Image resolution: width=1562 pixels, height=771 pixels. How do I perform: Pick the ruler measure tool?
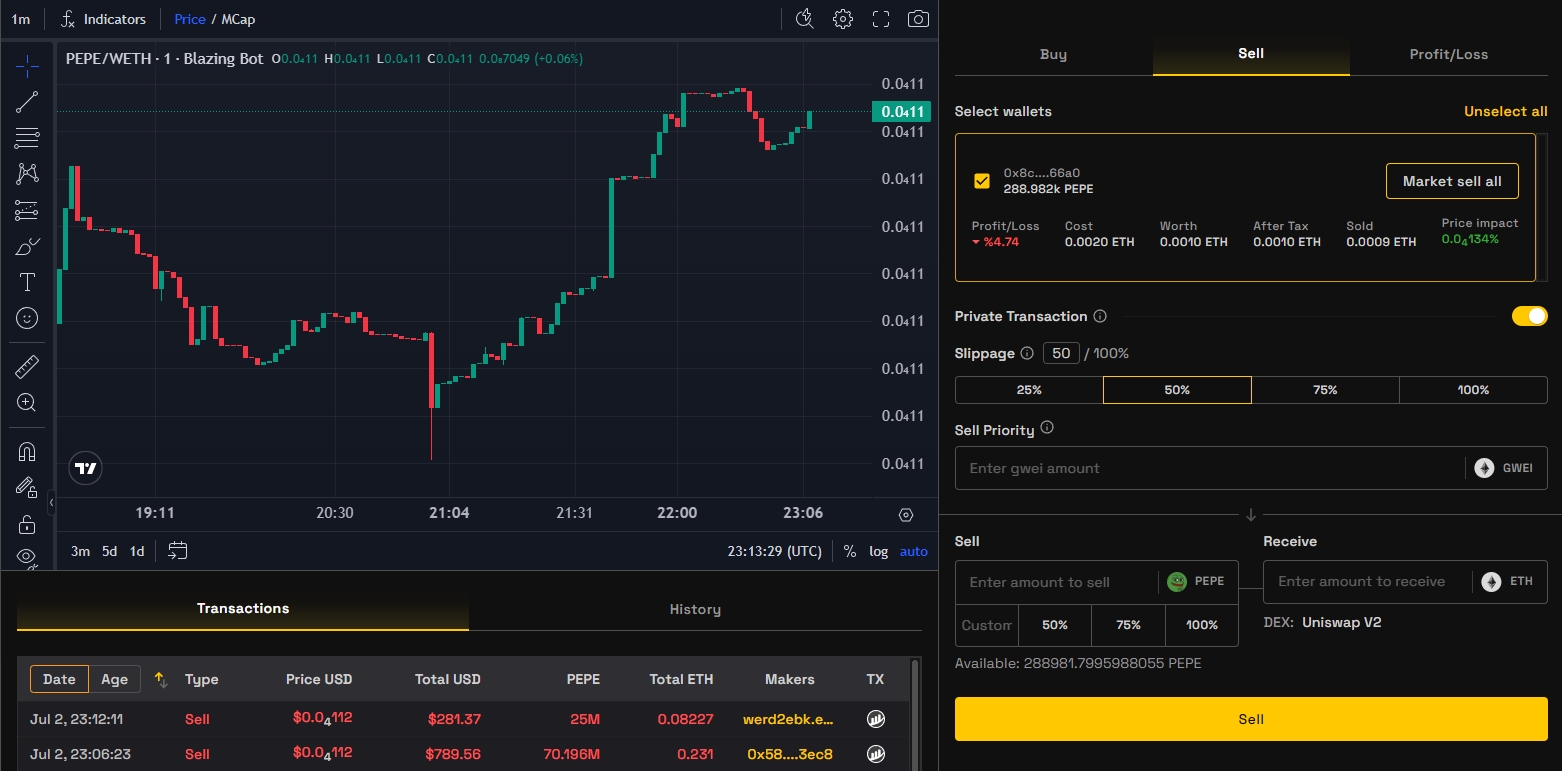[27, 366]
